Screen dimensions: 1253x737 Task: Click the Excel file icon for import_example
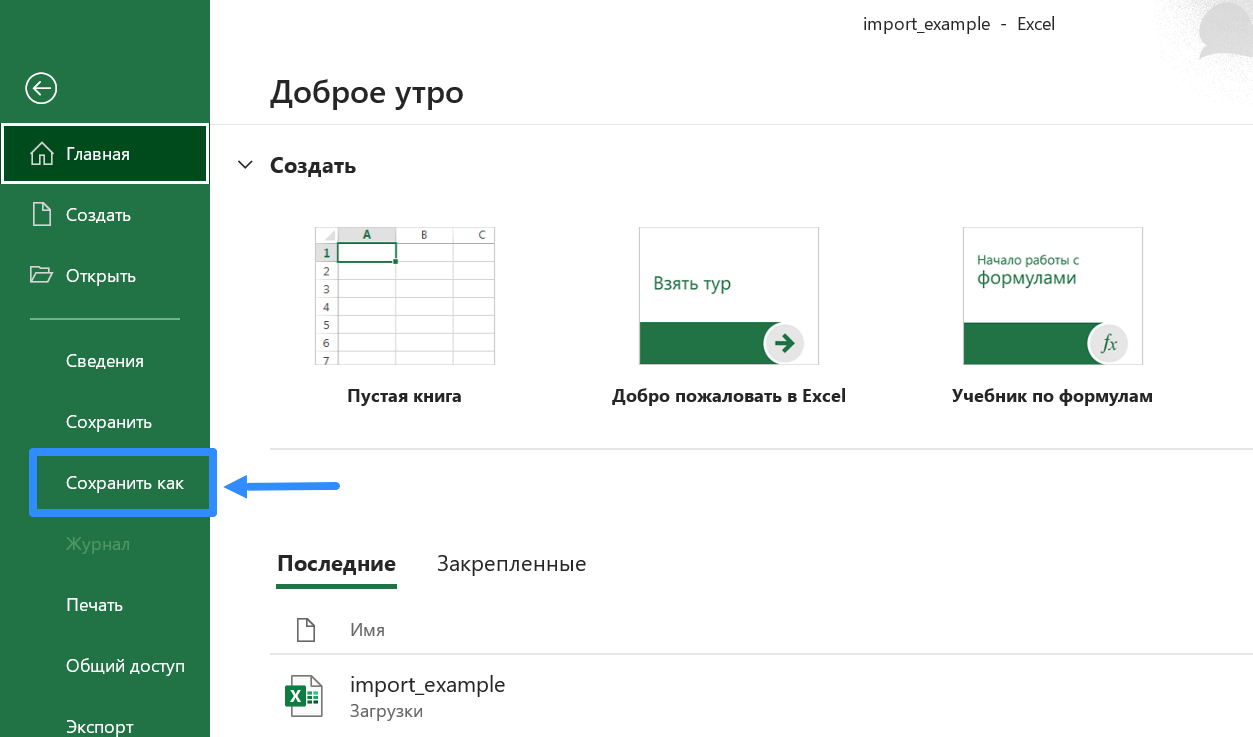303,696
